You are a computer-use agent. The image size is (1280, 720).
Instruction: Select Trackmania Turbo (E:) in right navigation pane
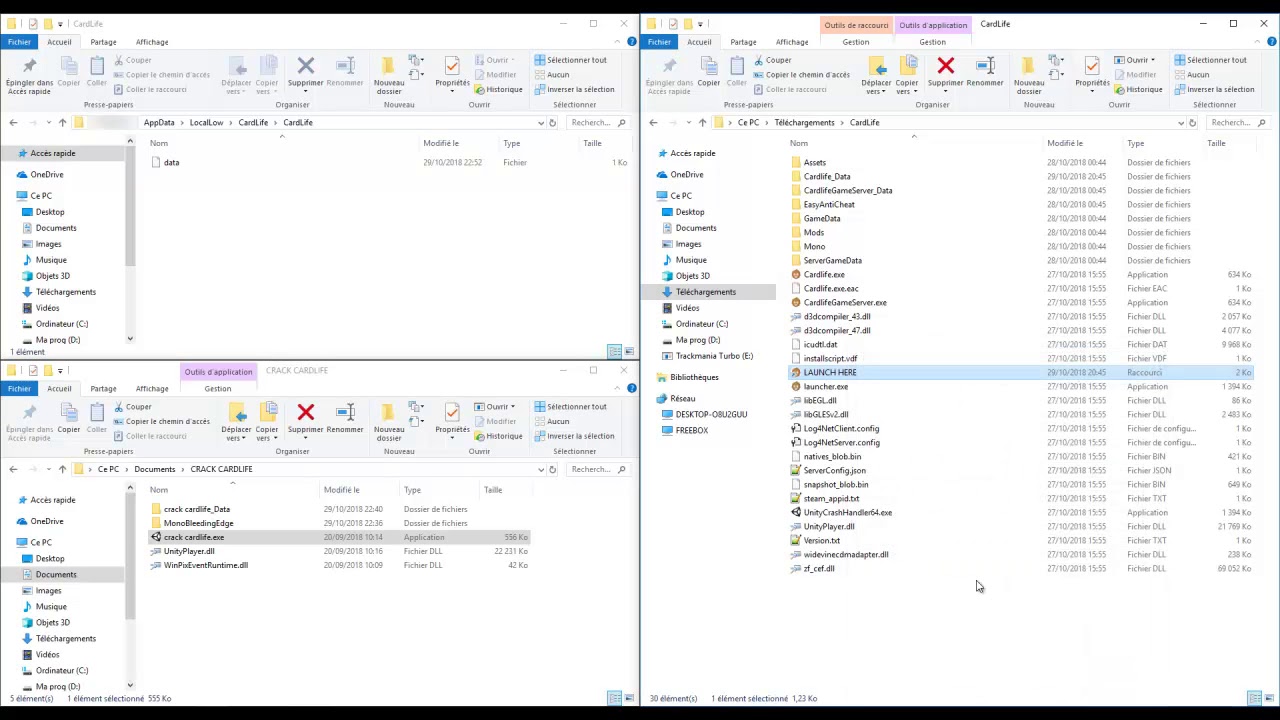click(x=714, y=356)
